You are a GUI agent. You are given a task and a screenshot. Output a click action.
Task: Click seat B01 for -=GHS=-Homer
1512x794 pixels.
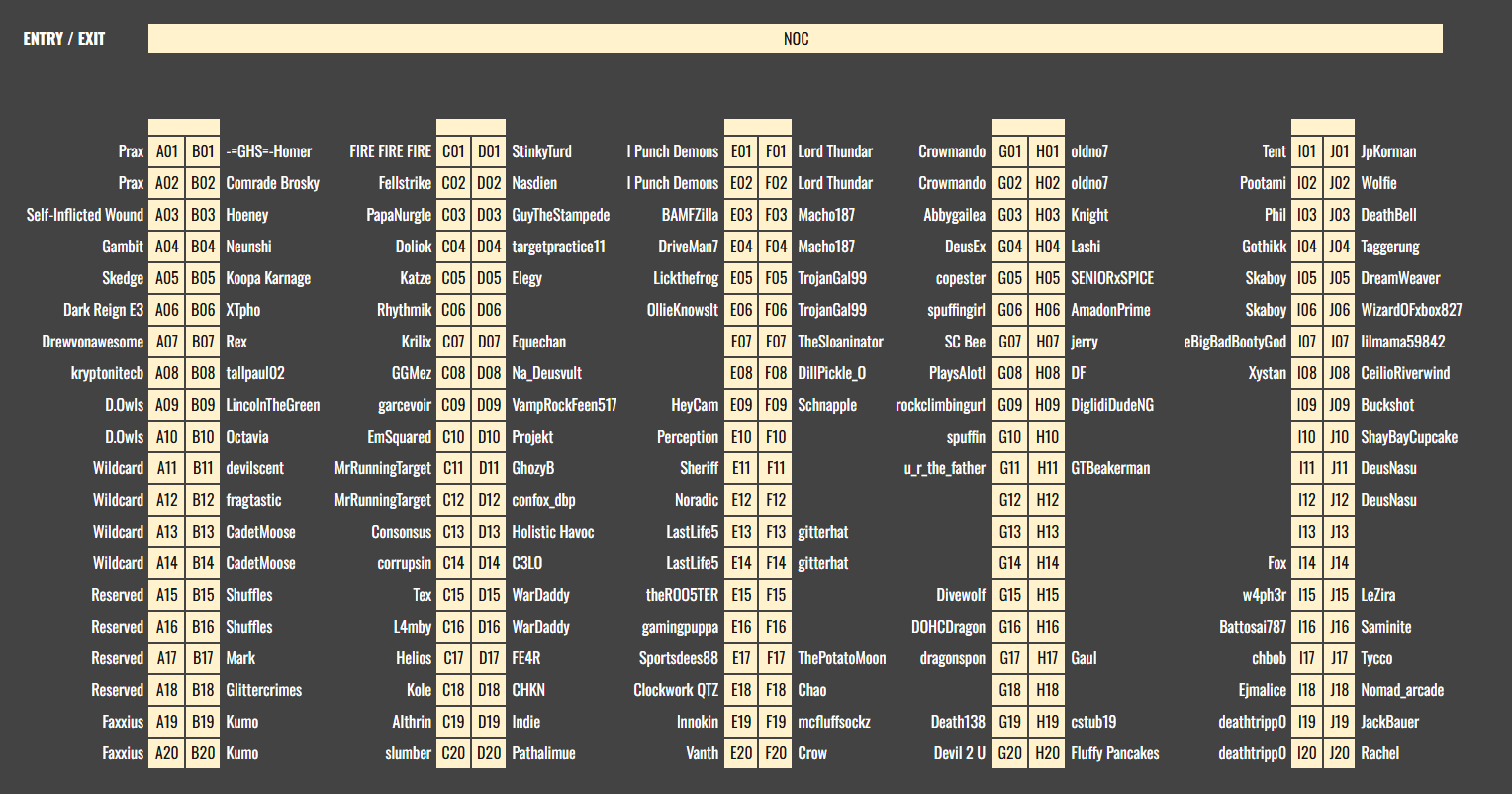click(203, 151)
